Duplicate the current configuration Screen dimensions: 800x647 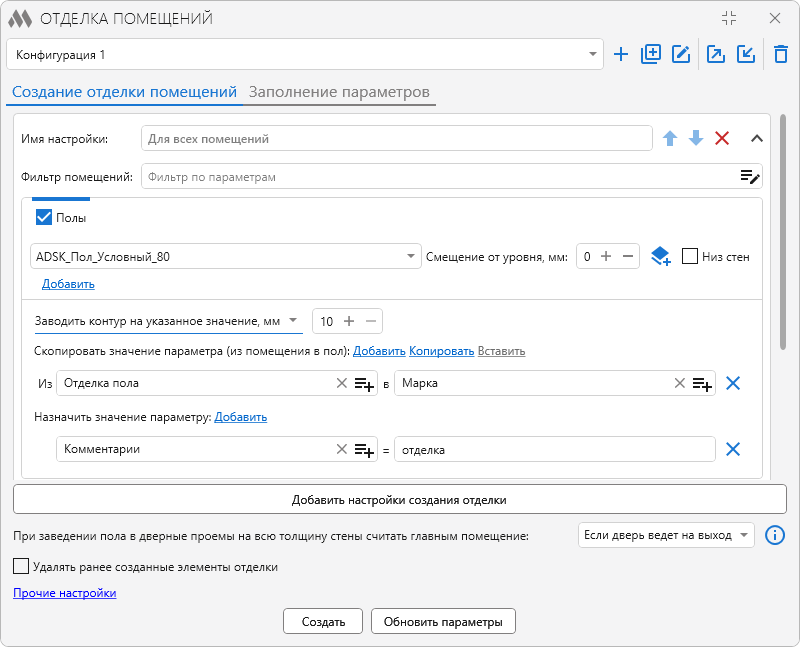coord(651,54)
